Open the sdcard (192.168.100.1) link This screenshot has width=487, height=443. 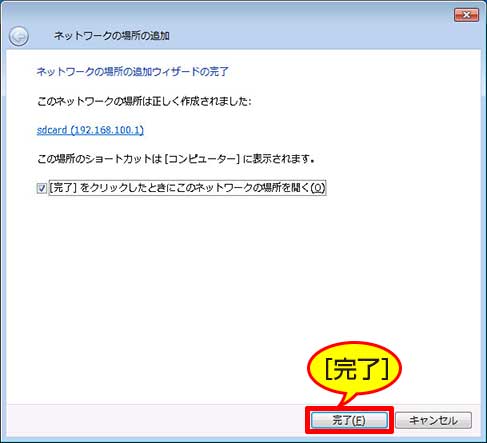(x=90, y=130)
